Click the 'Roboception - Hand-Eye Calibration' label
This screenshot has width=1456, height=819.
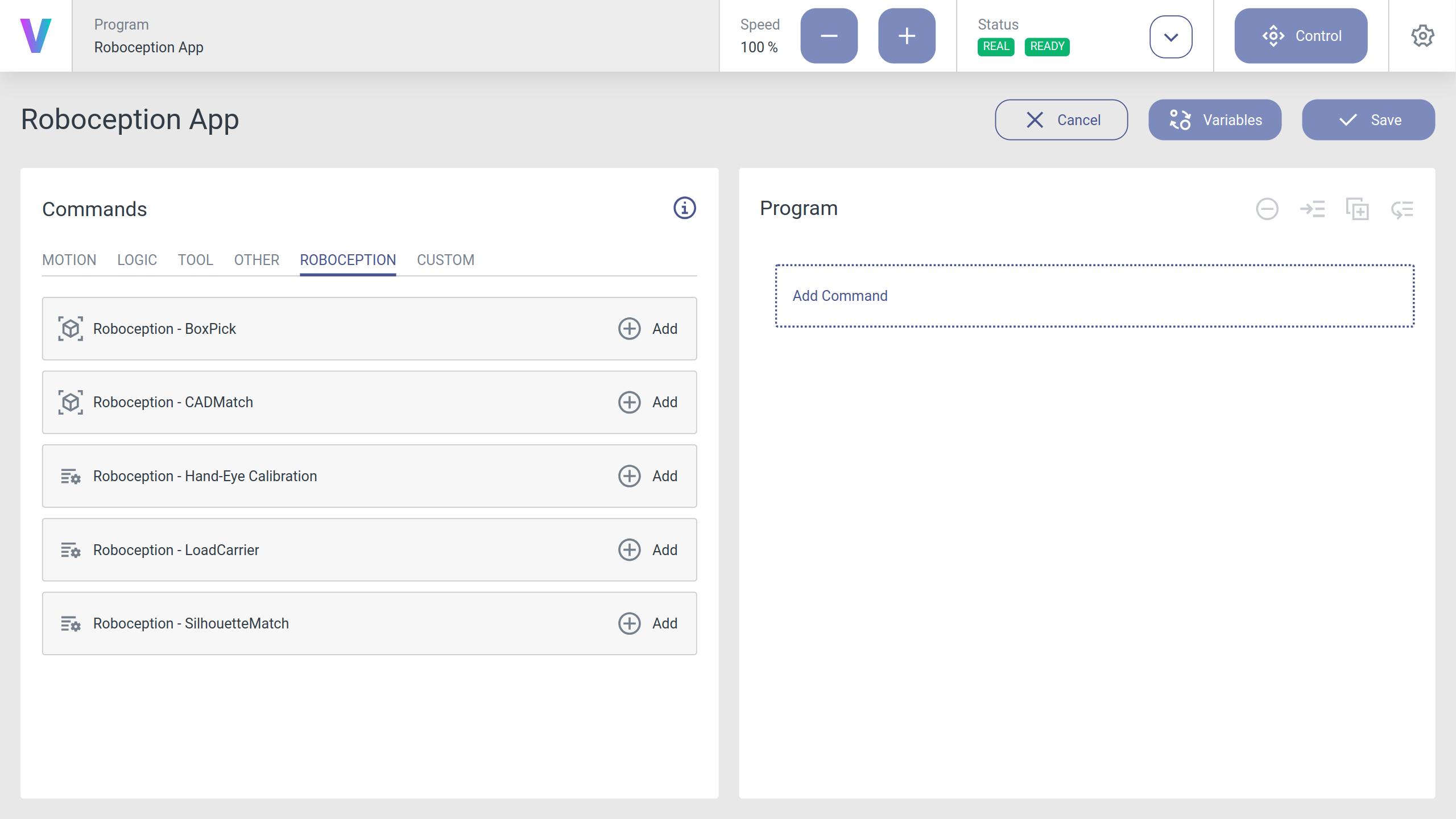(x=205, y=476)
